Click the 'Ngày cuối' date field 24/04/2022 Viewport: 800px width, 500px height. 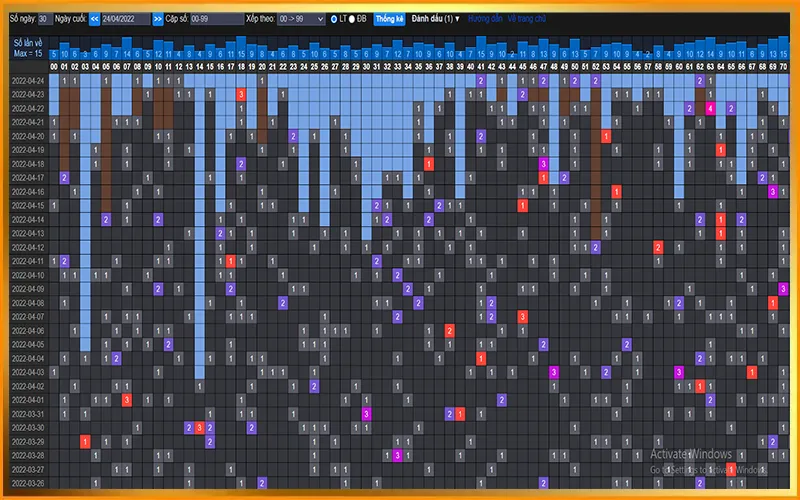click(x=126, y=19)
